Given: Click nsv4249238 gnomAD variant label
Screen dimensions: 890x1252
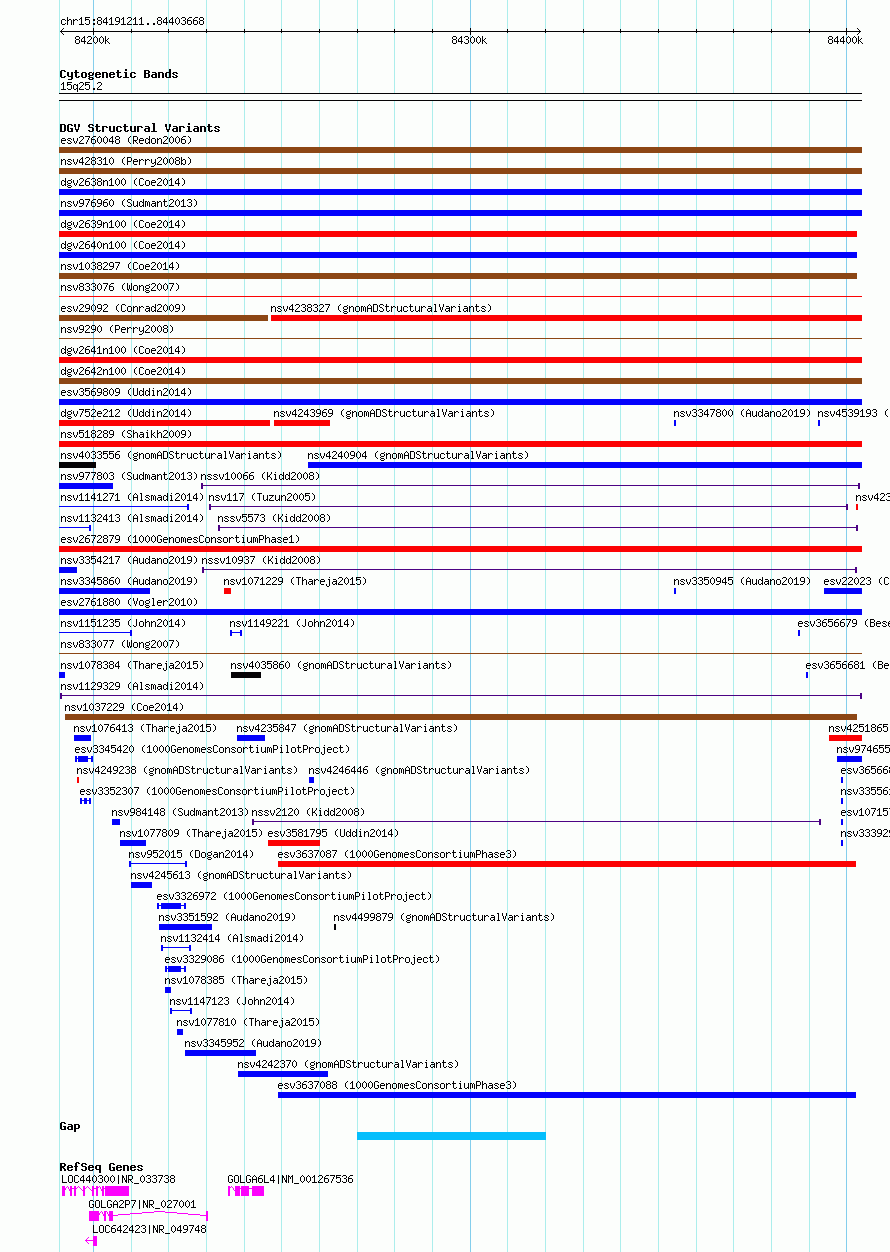Looking at the screenshot, I should pyautogui.click(x=187, y=770).
